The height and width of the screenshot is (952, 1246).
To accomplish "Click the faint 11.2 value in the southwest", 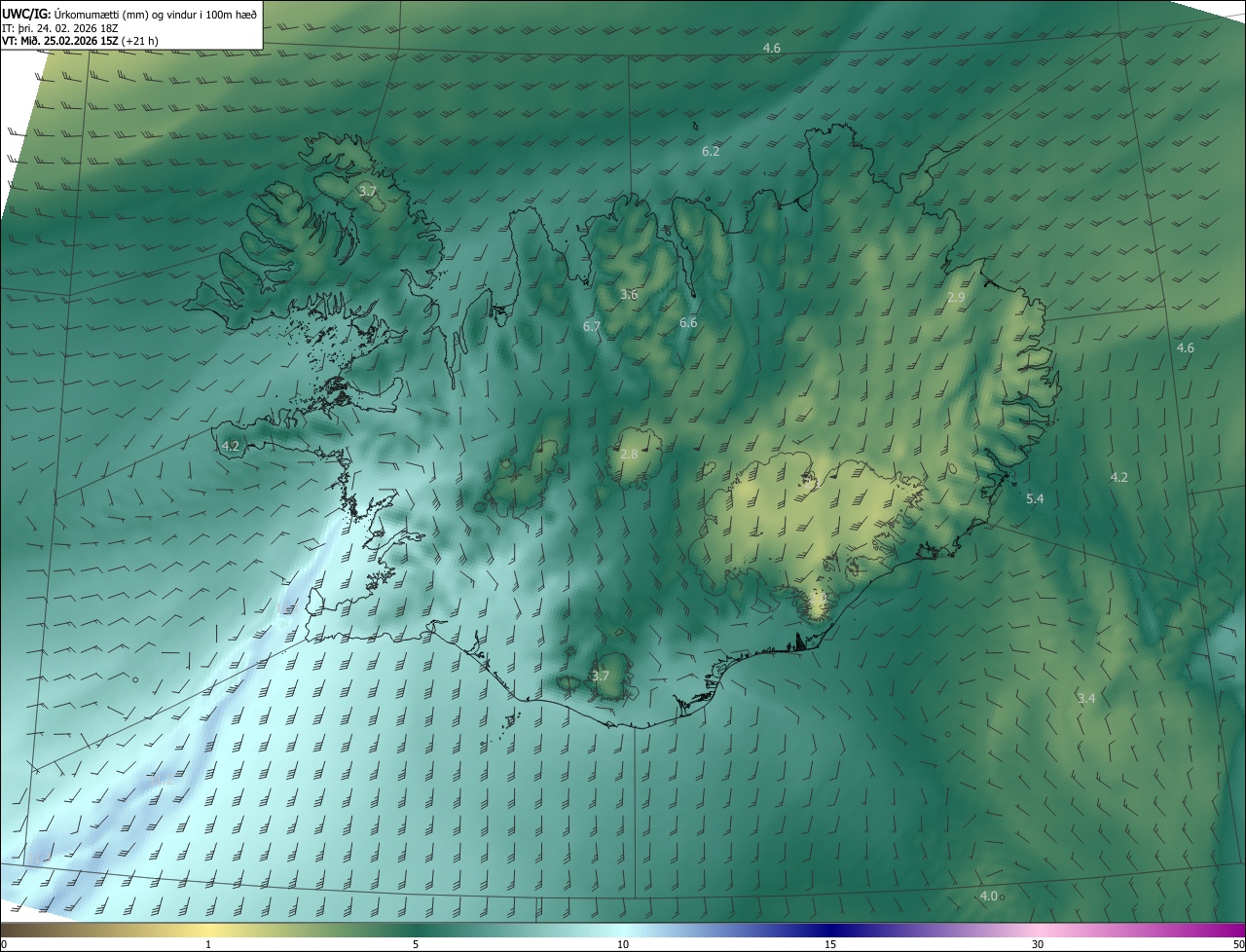I will 161,780.
